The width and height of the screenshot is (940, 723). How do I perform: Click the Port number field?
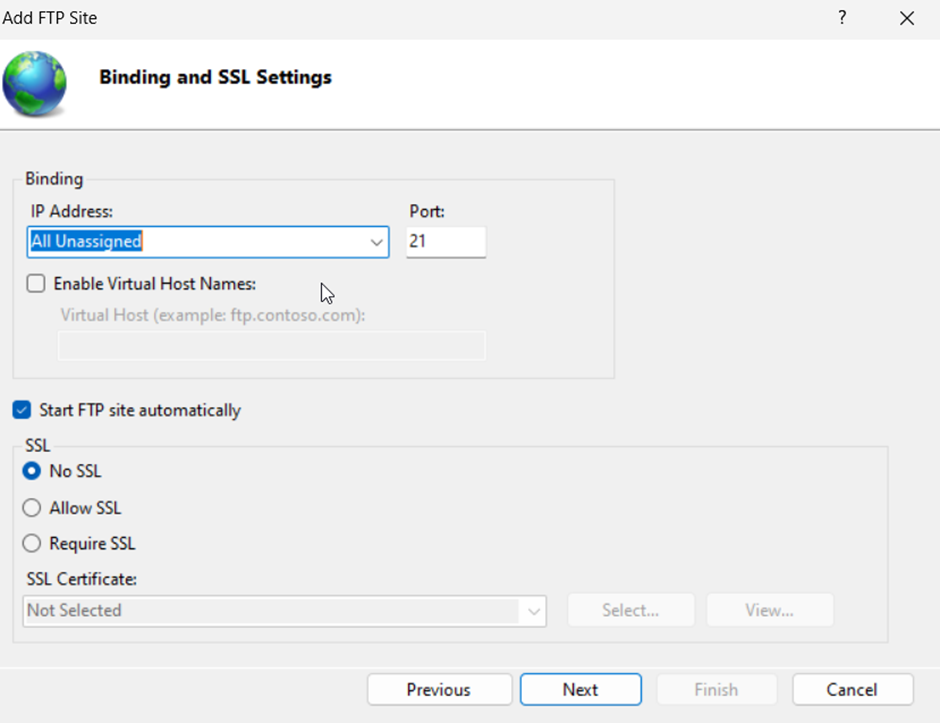tap(446, 242)
